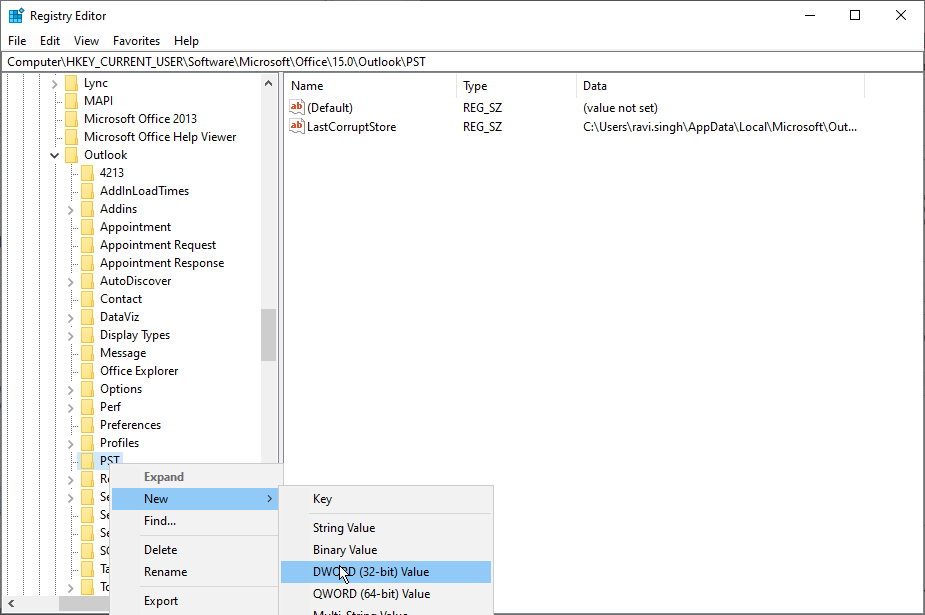This screenshot has width=925, height=615.
Task: Click the string icon of LastCorruptStore
Action: 297,126
